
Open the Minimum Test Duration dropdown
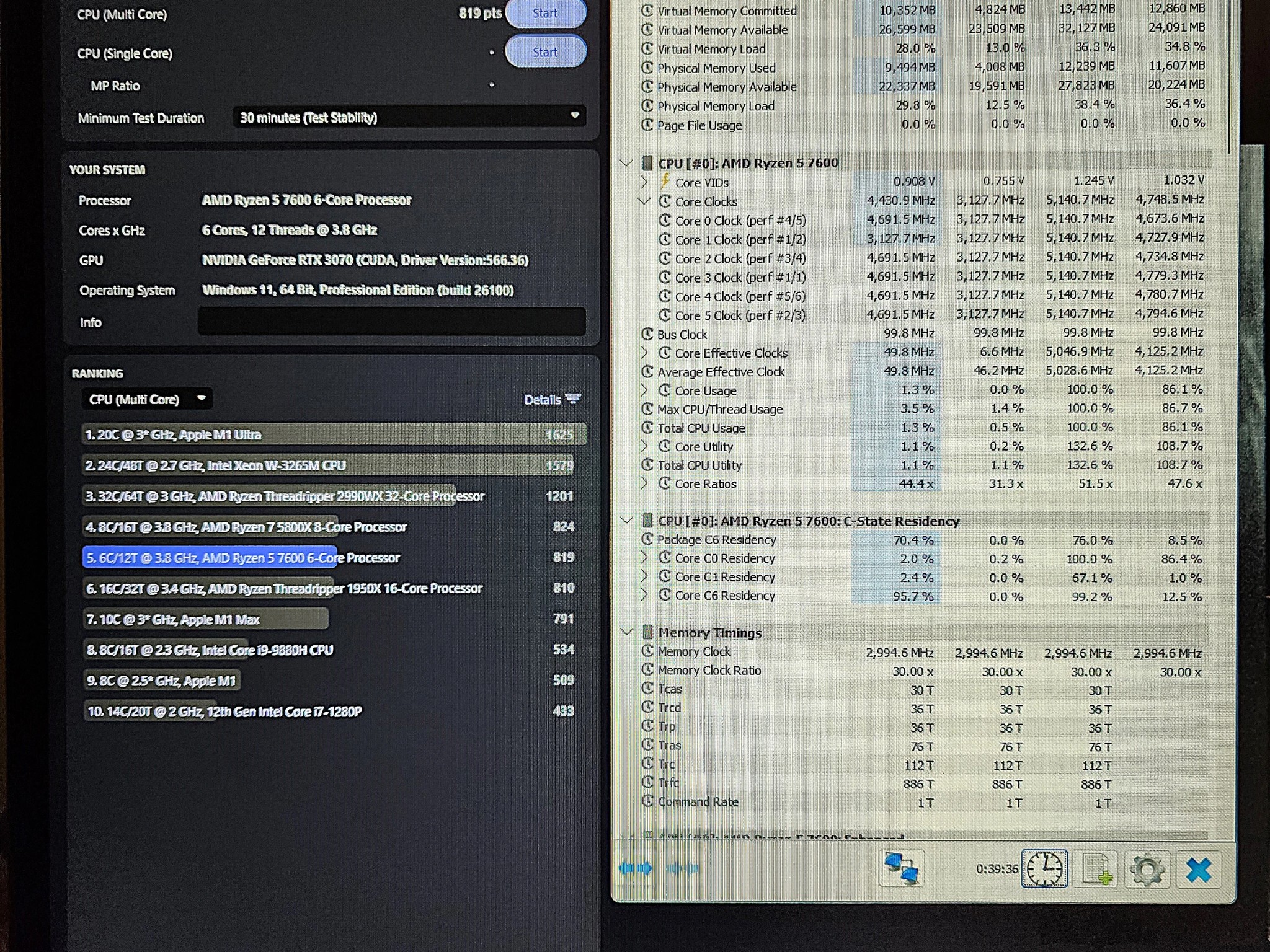(x=409, y=117)
